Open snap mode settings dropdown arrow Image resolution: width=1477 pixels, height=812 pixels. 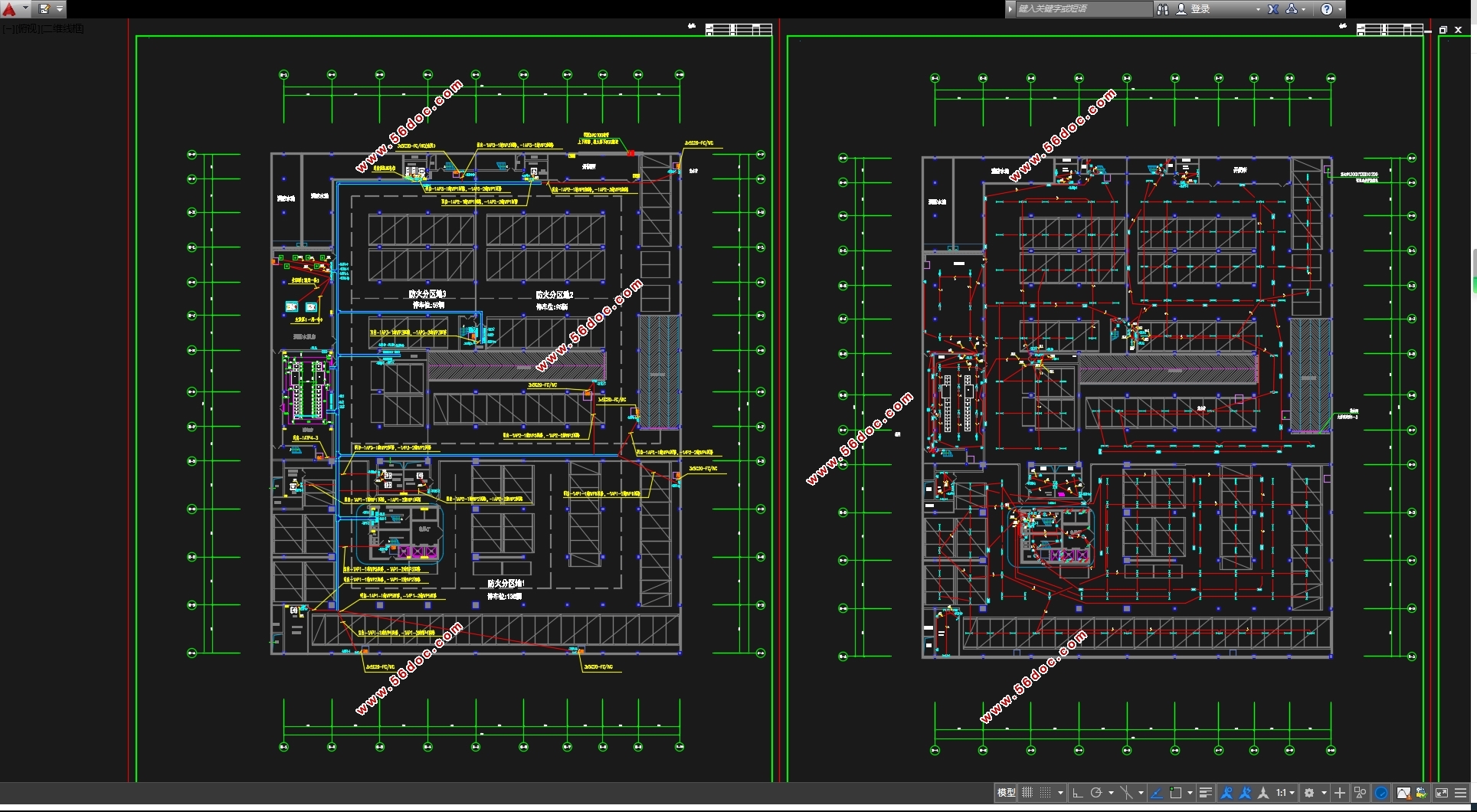pos(1060,793)
